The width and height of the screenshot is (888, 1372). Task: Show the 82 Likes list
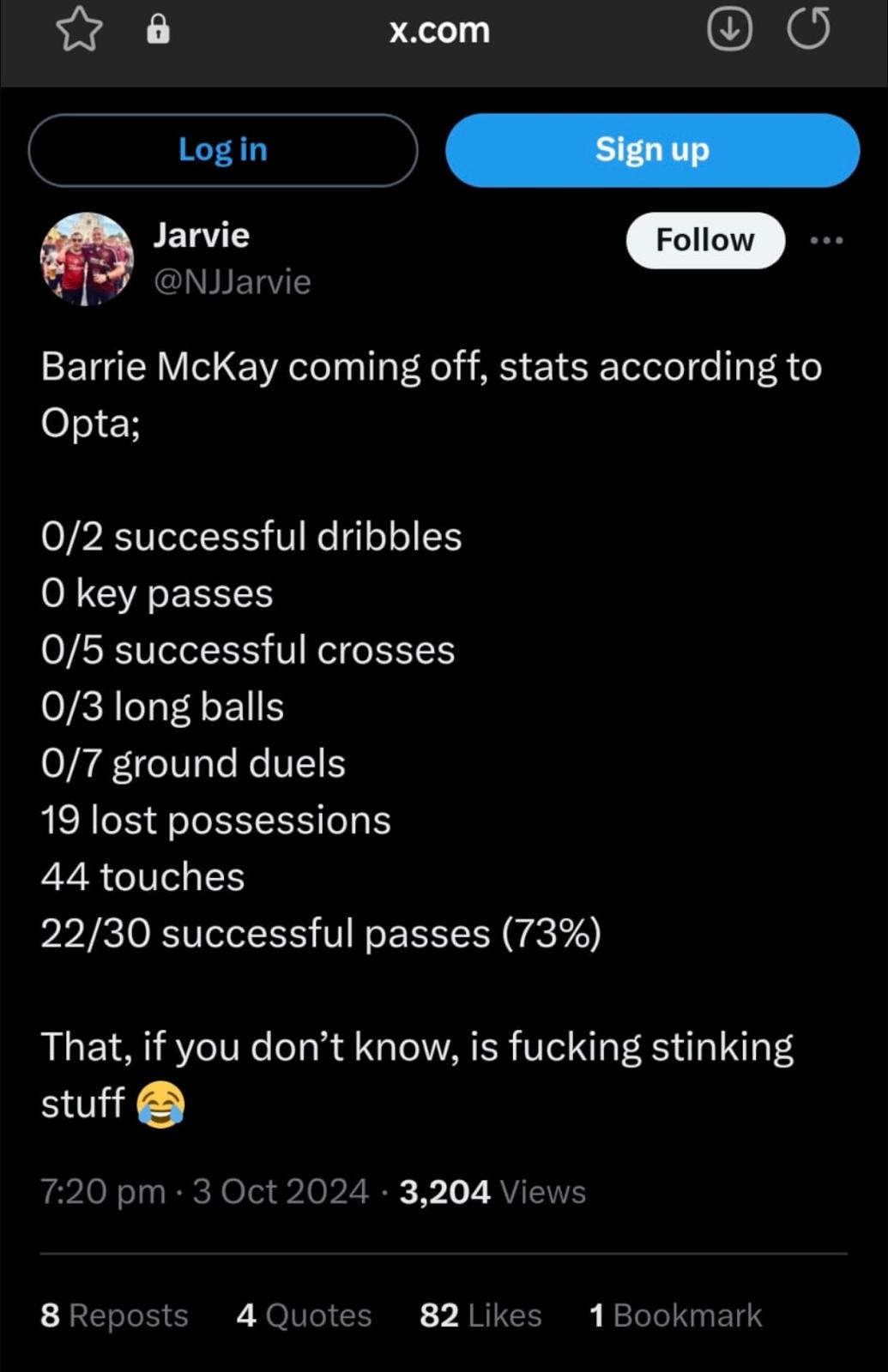(480, 1315)
